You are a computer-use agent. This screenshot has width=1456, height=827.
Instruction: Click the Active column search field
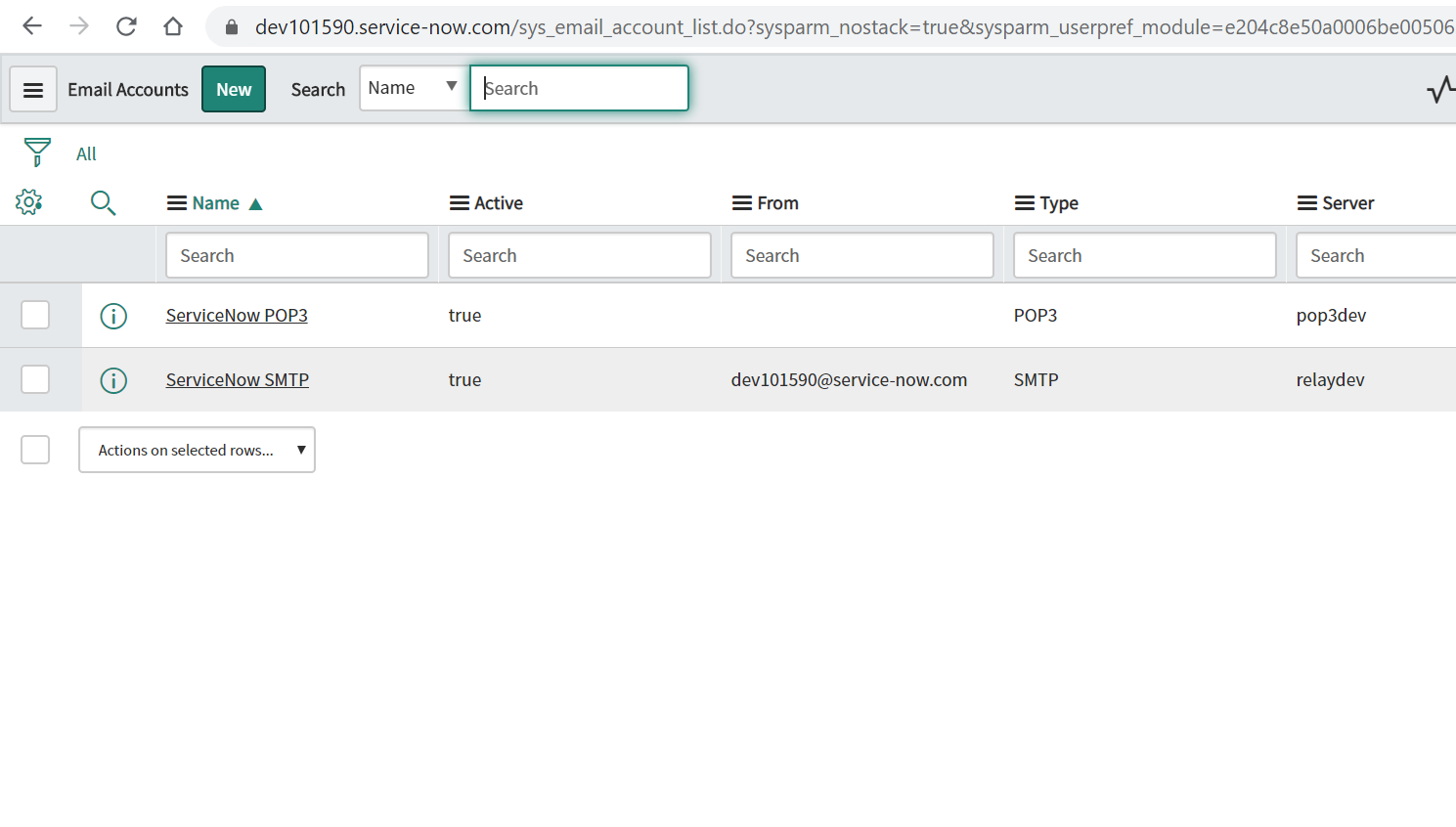(580, 255)
